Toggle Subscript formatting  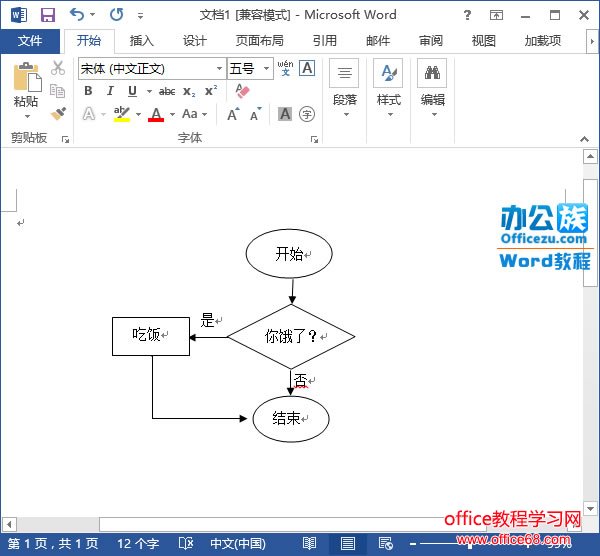(189, 91)
